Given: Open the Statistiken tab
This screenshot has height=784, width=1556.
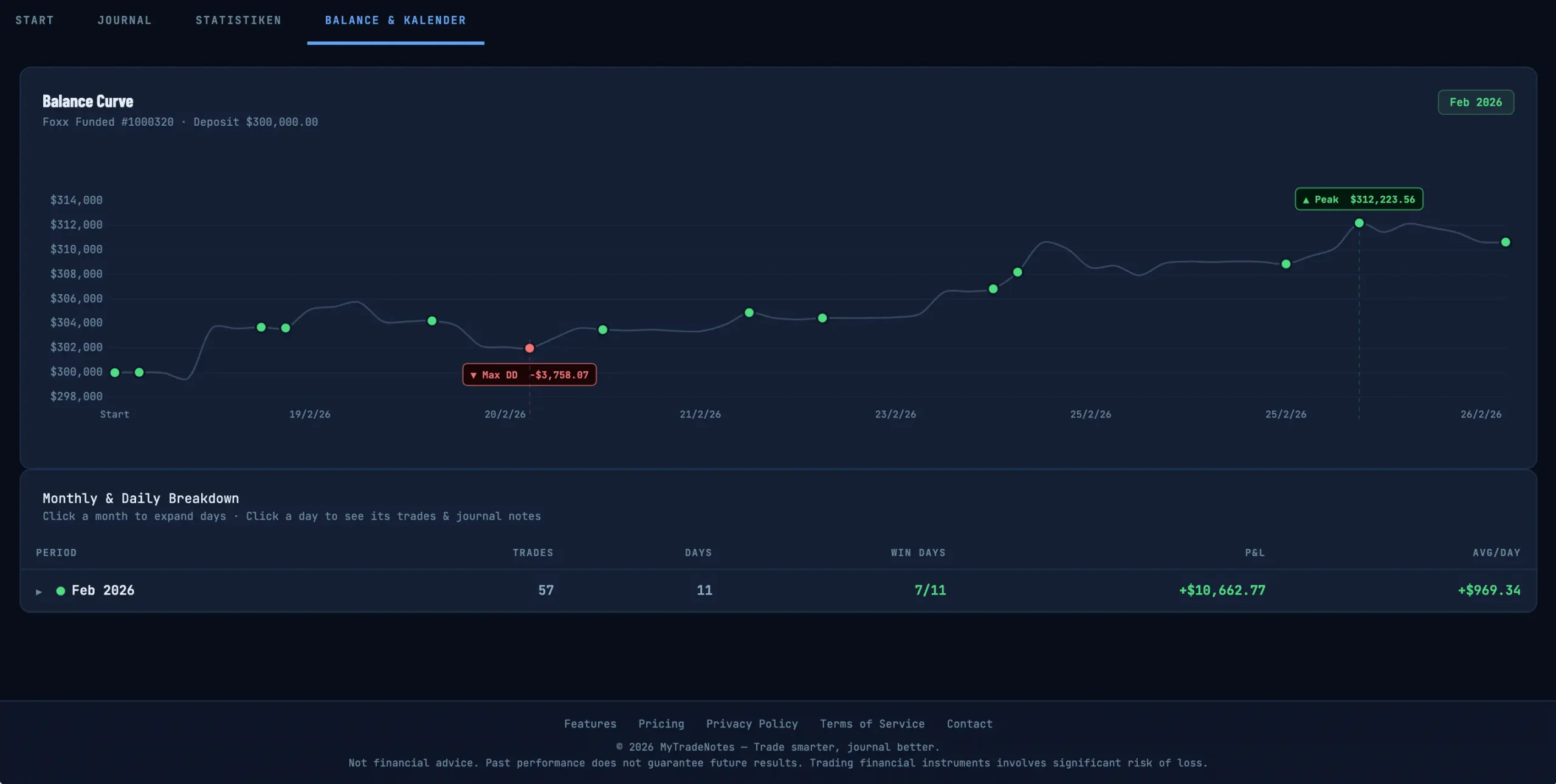Looking at the screenshot, I should (238, 21).
